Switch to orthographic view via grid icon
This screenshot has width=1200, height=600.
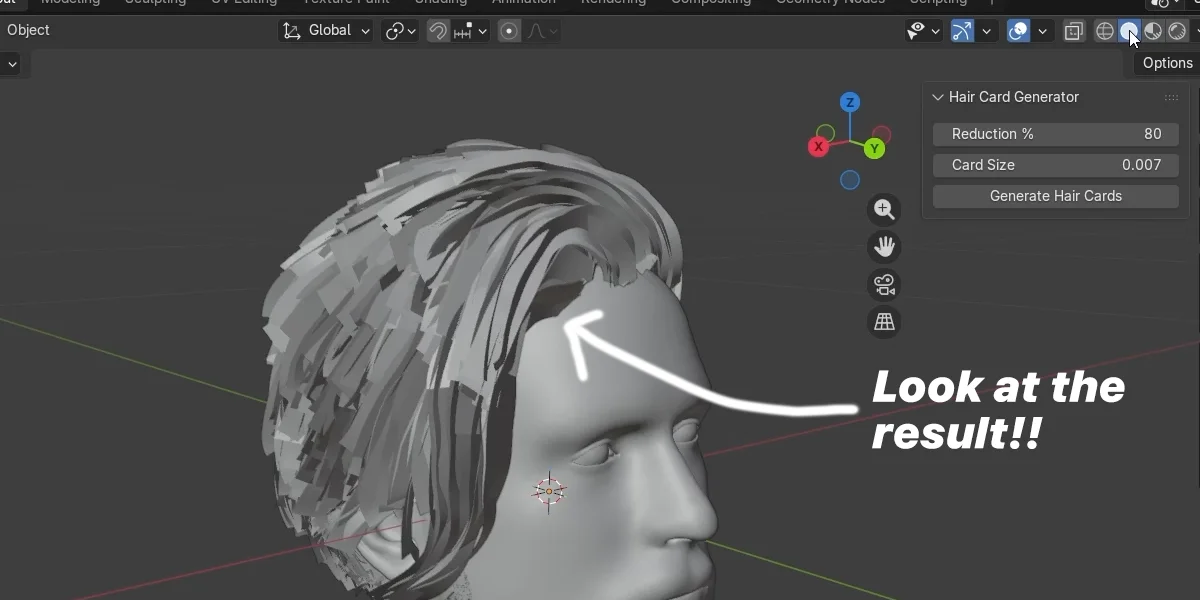click(x=884, y=321)
